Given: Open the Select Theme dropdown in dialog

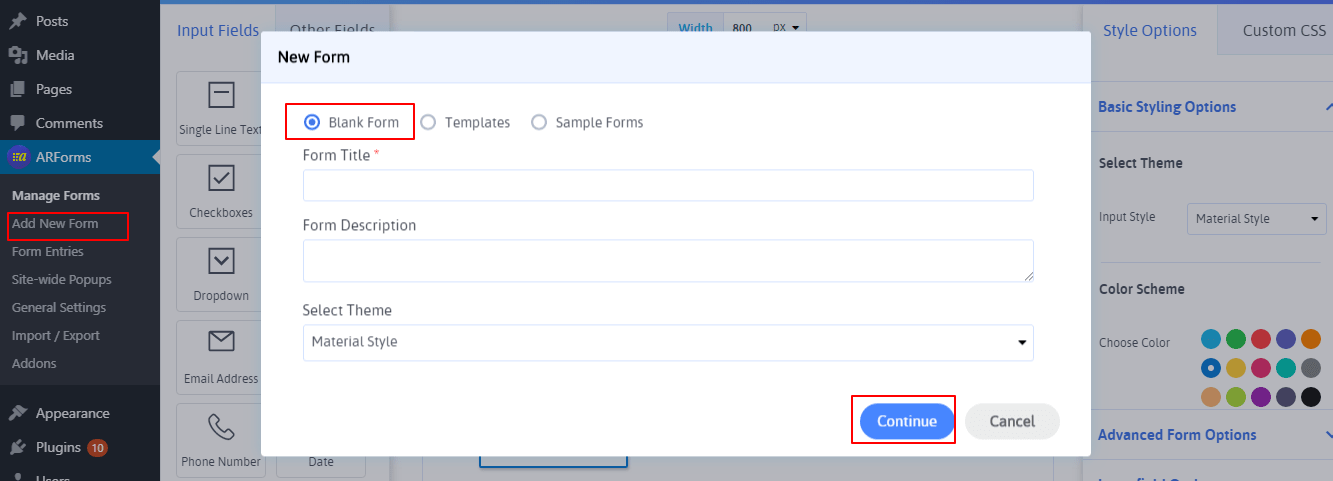Looking at the screenshot, I should (667, 342).
